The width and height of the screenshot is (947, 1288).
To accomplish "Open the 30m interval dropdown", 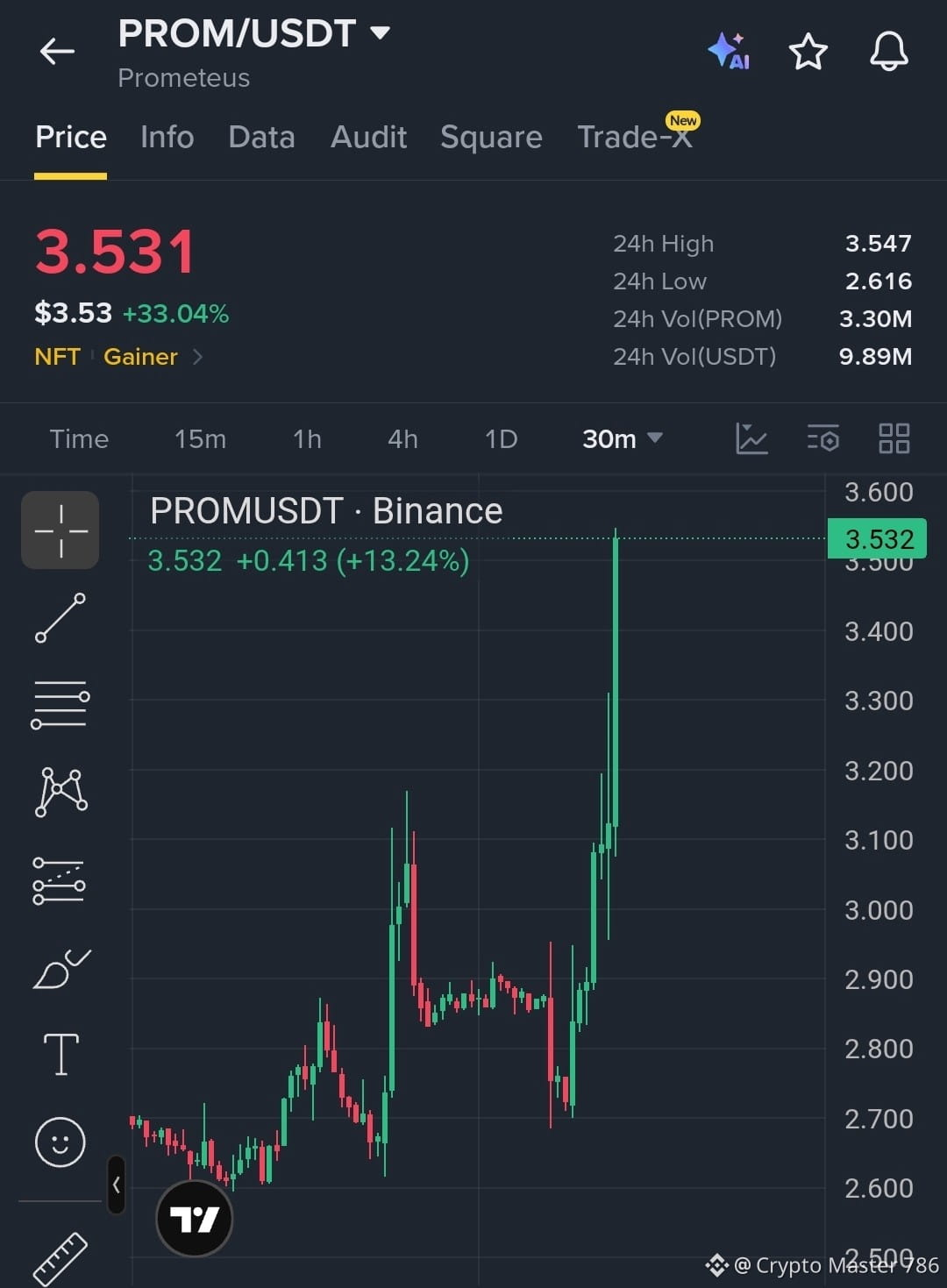I will pyautogui.click(x=623, y=438).
